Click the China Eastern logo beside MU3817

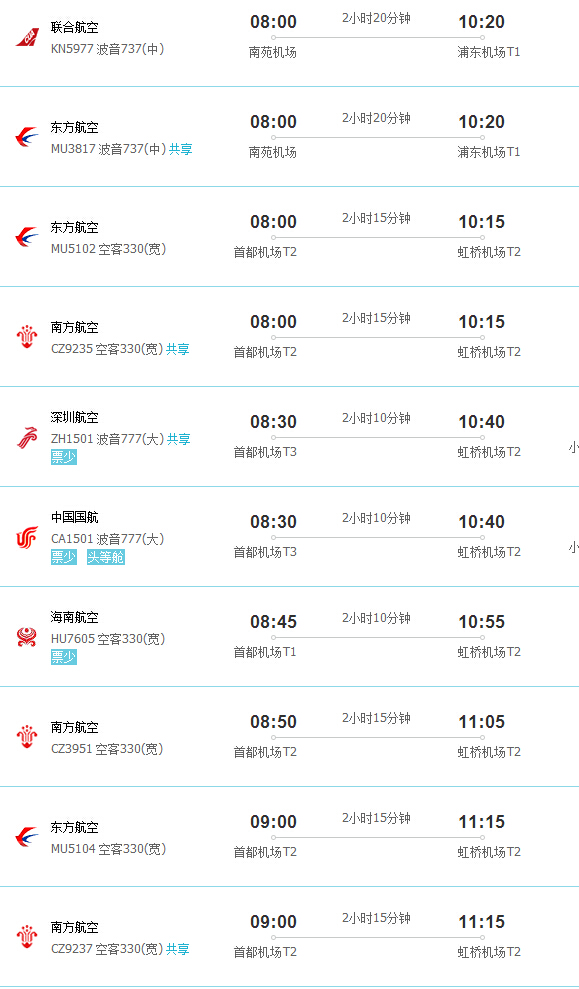(27, 137)
